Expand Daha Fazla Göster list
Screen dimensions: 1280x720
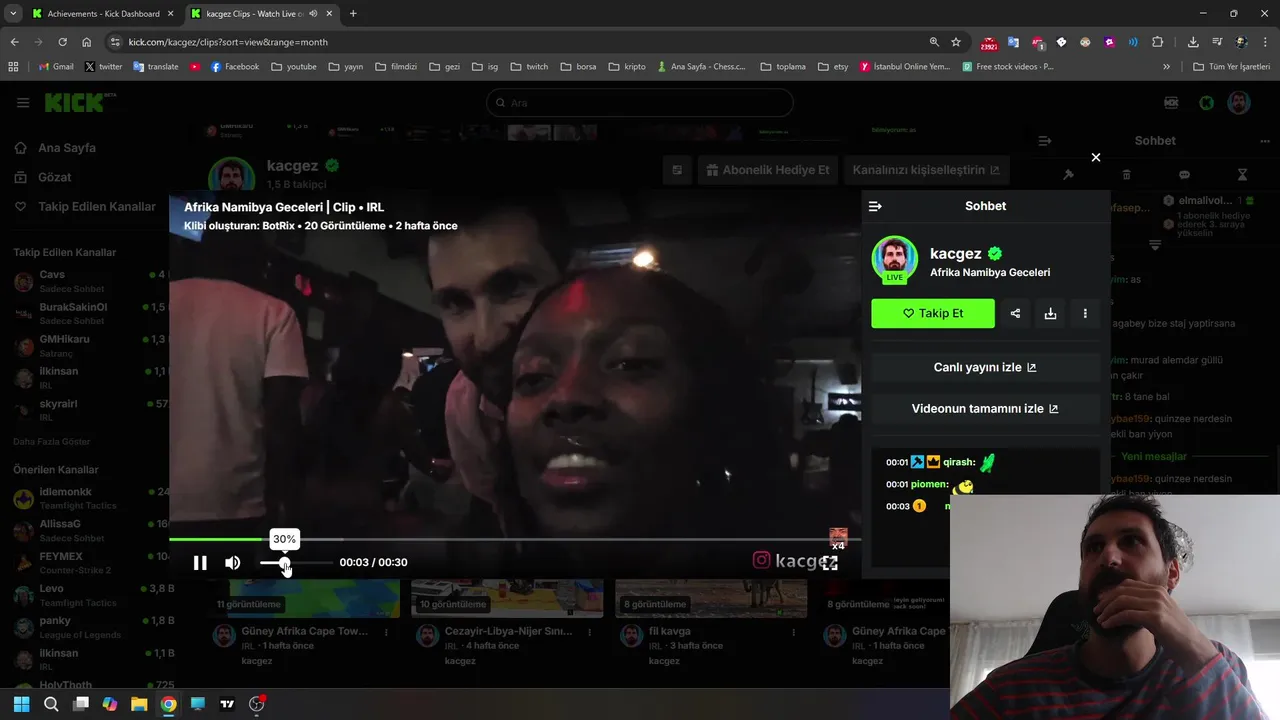(x=51, y=441)
